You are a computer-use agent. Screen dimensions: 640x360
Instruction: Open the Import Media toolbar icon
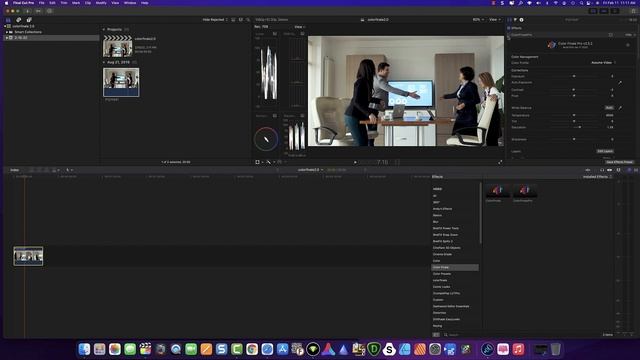28,11
